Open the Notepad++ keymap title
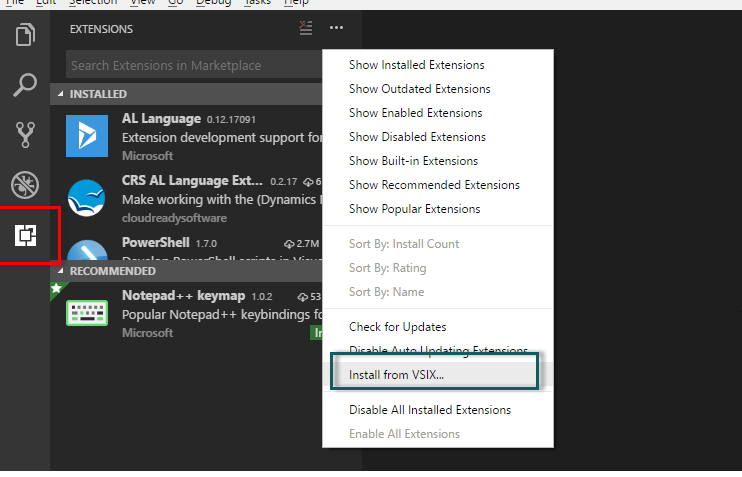The width and height of the screenshot is (742, 477). coord(183,296)
